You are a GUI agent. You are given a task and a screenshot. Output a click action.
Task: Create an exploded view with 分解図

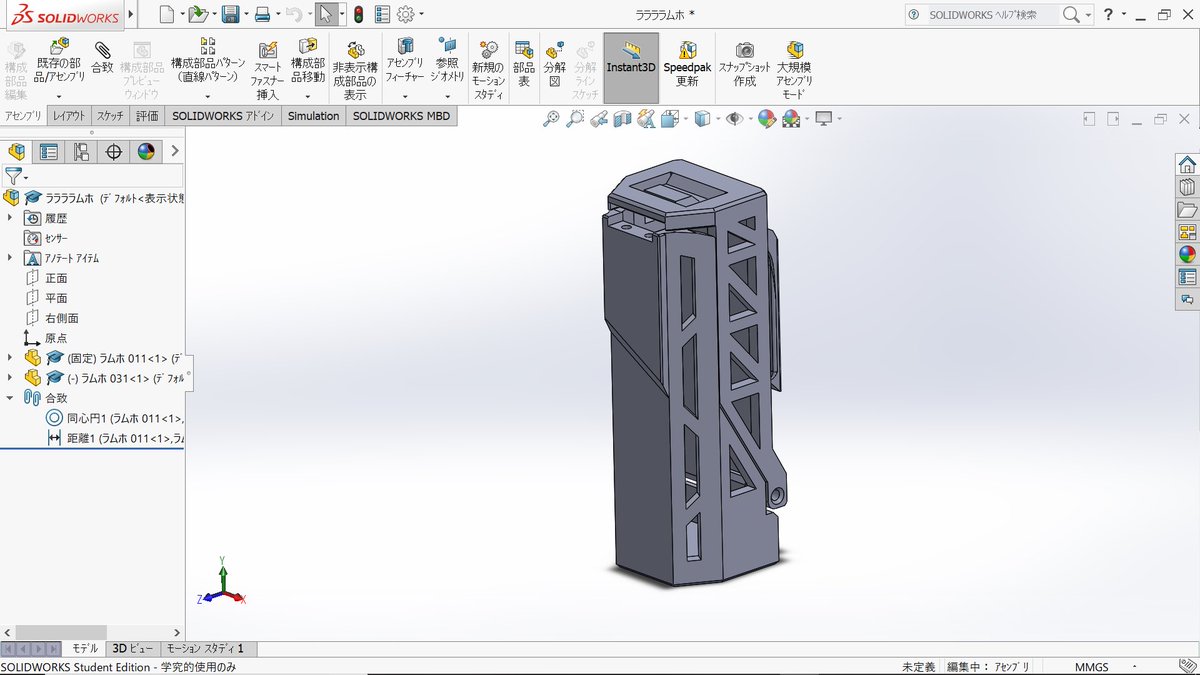(x=555, y=64)
